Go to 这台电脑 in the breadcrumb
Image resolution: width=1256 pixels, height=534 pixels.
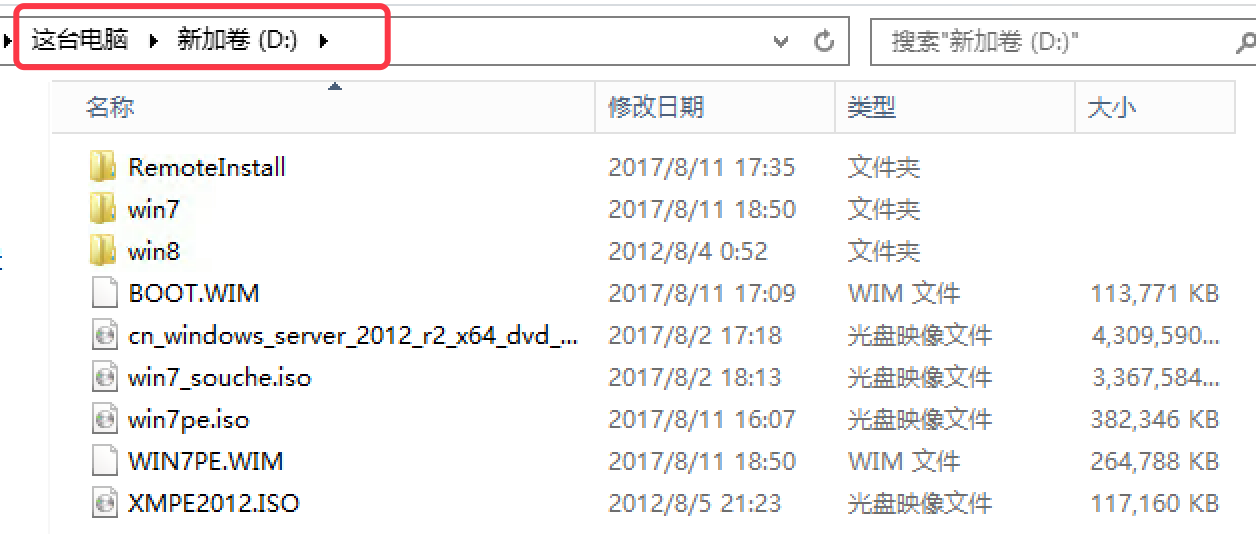(80, 41)
